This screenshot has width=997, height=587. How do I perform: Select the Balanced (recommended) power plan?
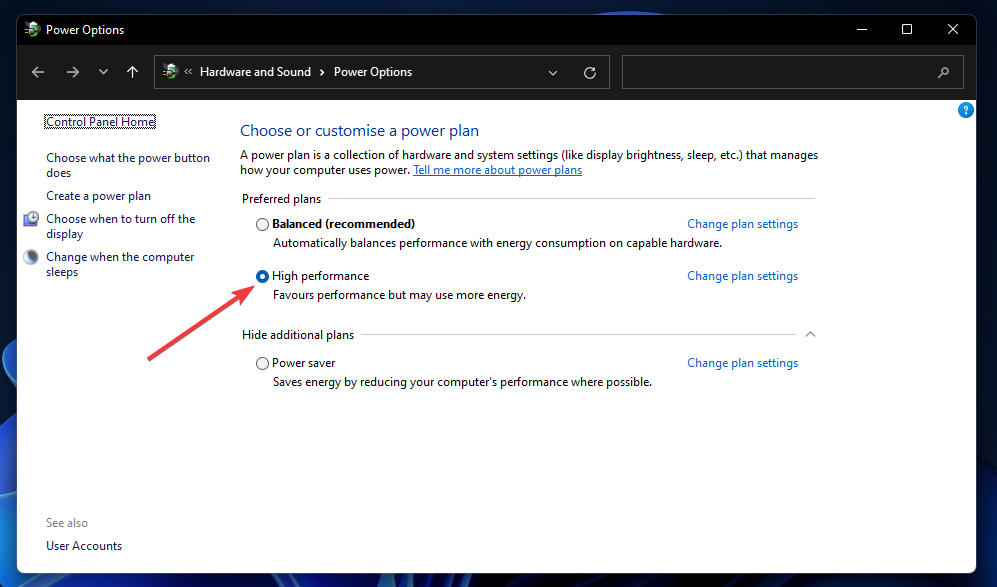click(261, 223)
